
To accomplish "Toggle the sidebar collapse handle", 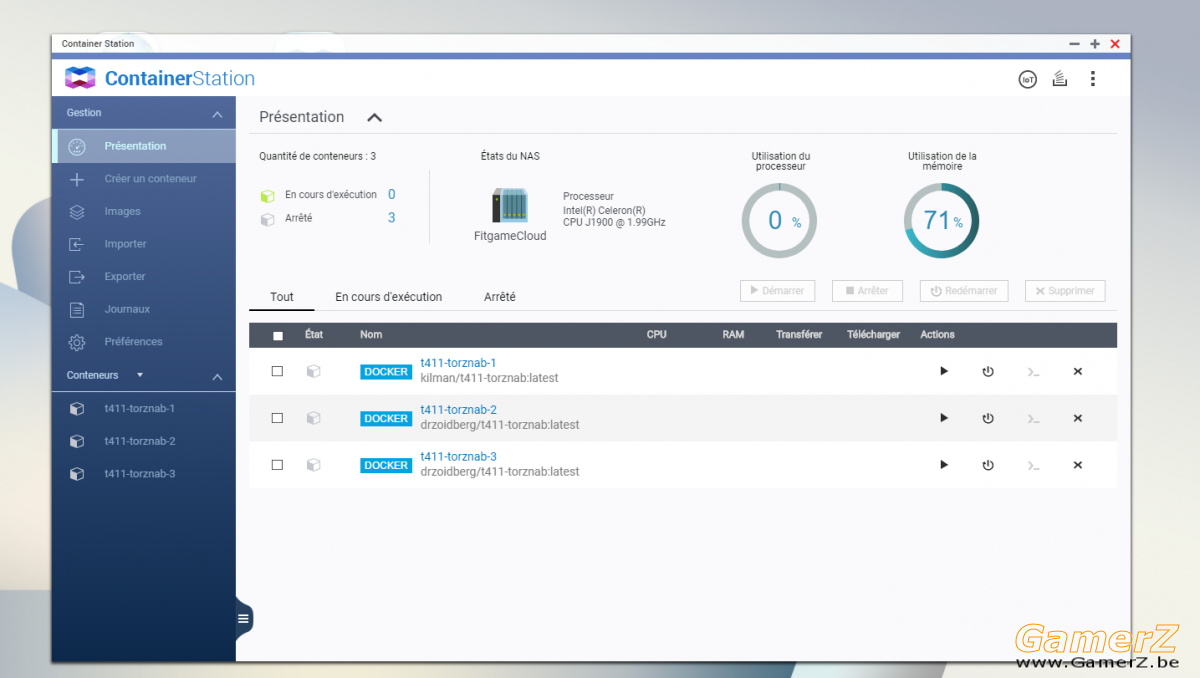I will pyautogui.click(x=243, y=619).
